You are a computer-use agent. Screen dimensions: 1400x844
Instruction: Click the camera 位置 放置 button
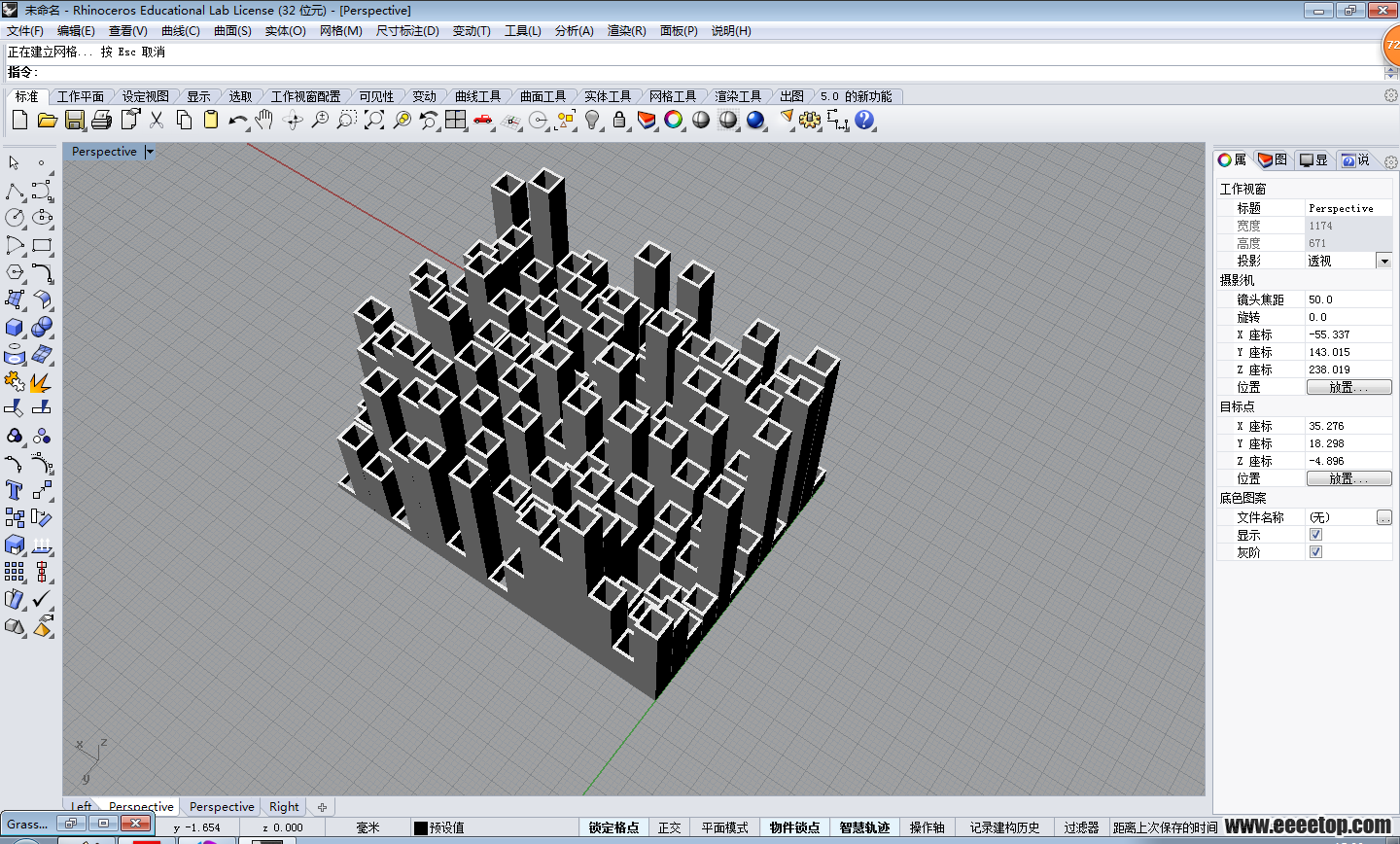[1348, 387]
